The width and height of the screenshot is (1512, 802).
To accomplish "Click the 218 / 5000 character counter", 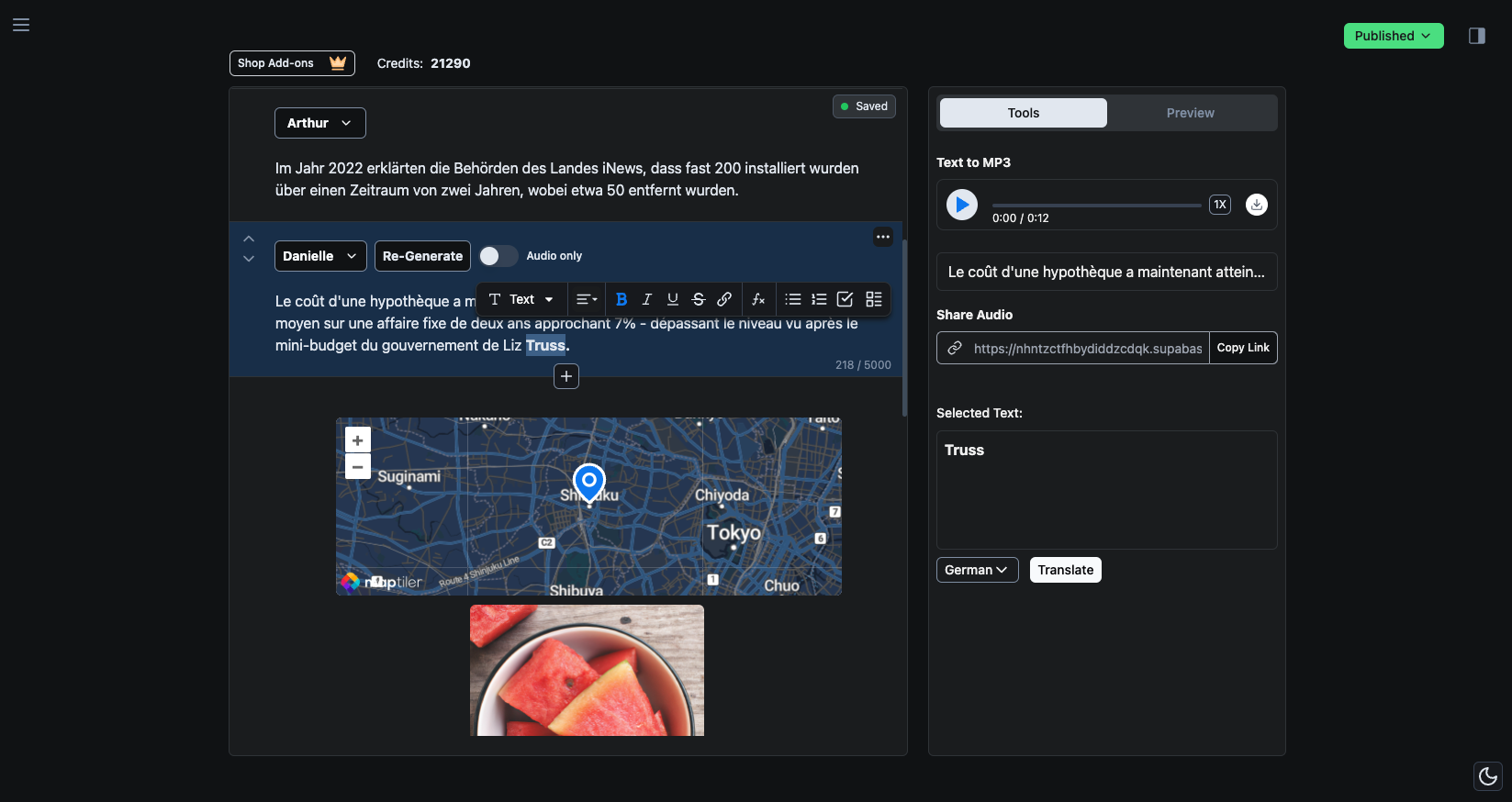I will (x=863, y=365).
